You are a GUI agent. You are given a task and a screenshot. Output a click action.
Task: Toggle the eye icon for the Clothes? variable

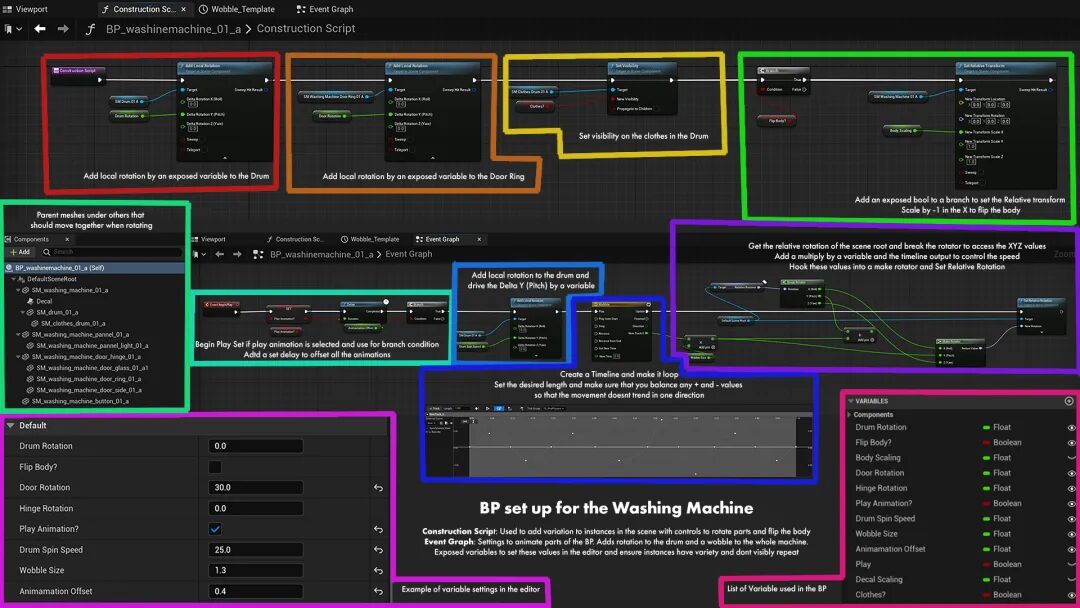1071,595
